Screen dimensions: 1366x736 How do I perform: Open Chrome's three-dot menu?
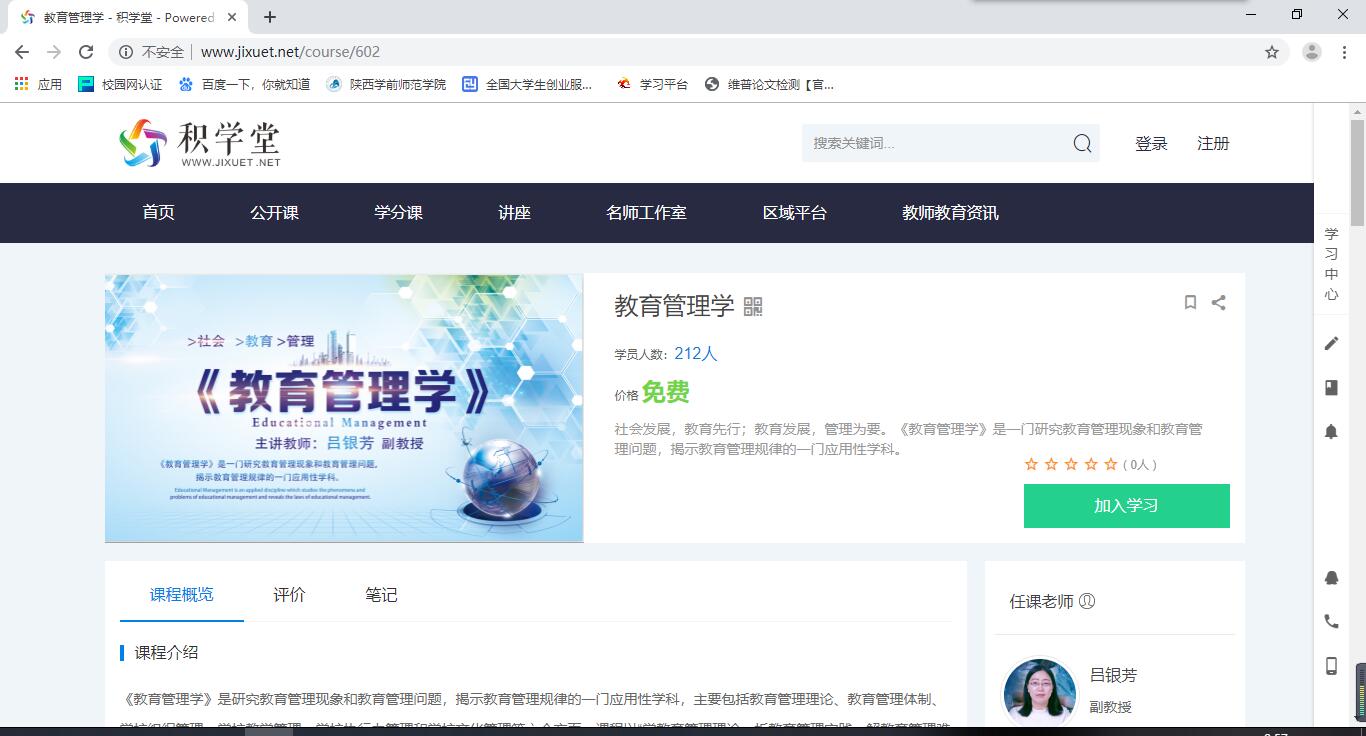point(1344,52)
